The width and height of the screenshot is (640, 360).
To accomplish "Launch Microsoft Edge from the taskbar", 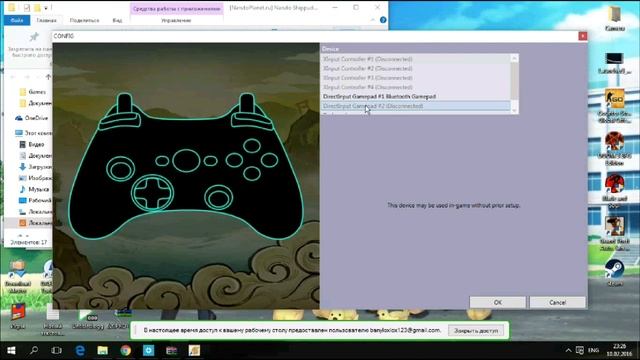I will [x=80, y=350].
